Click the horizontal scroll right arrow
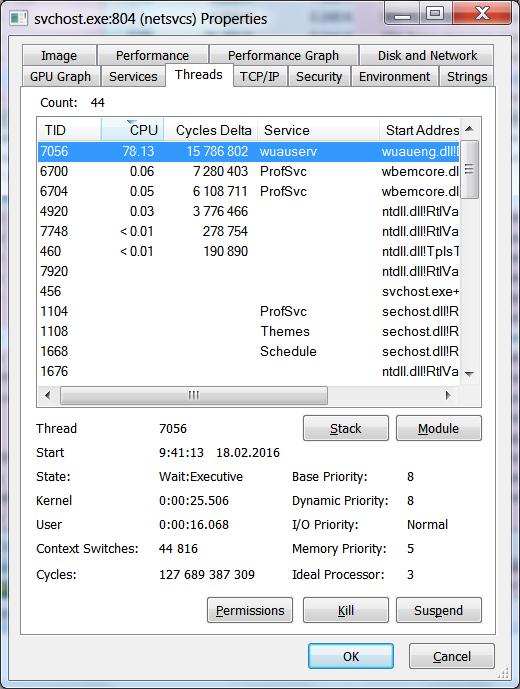Viewport: 520px width, 689px height. click(x=447, y=395)
